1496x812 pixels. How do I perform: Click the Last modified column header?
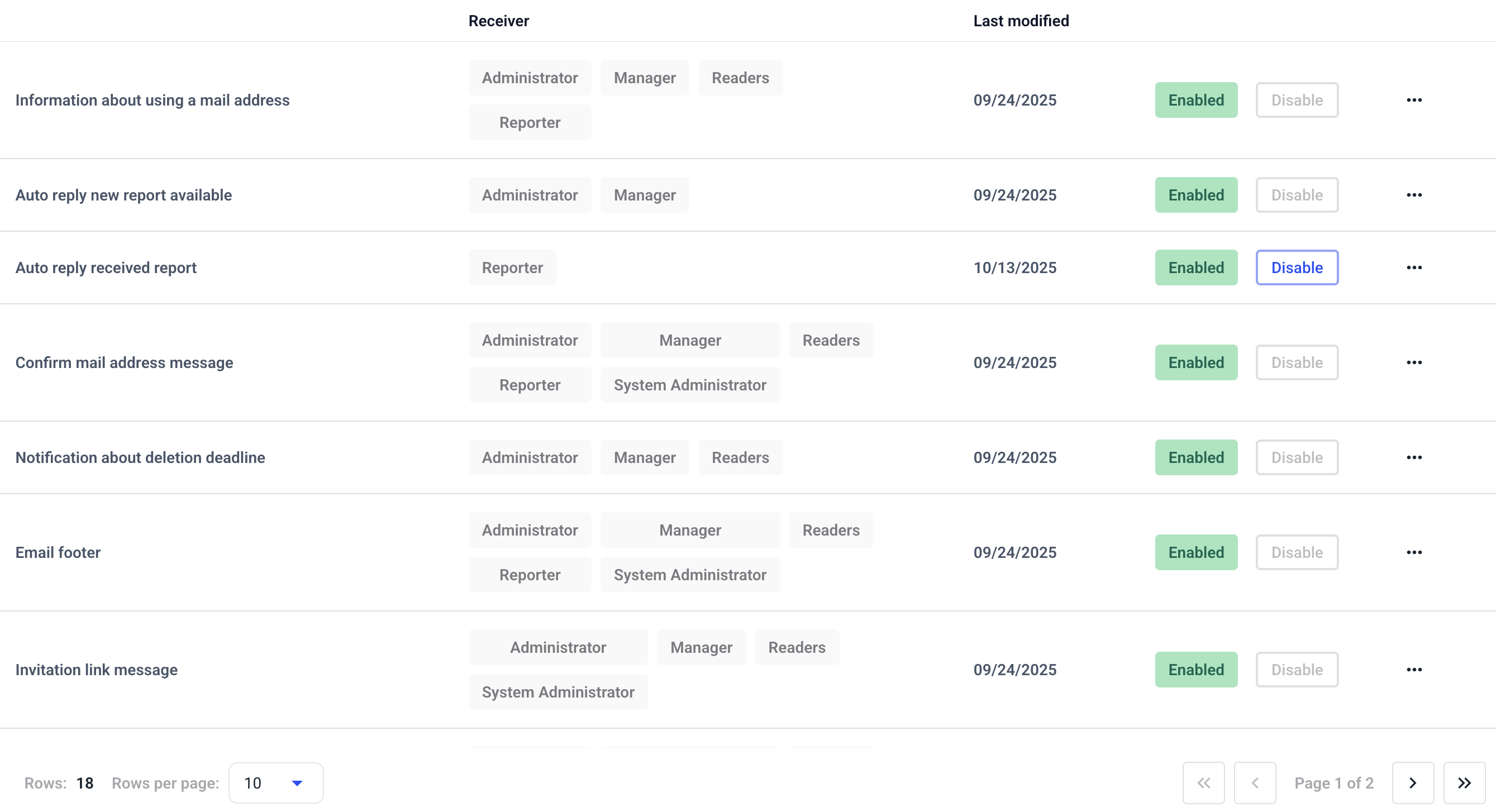click(1021, 21)
